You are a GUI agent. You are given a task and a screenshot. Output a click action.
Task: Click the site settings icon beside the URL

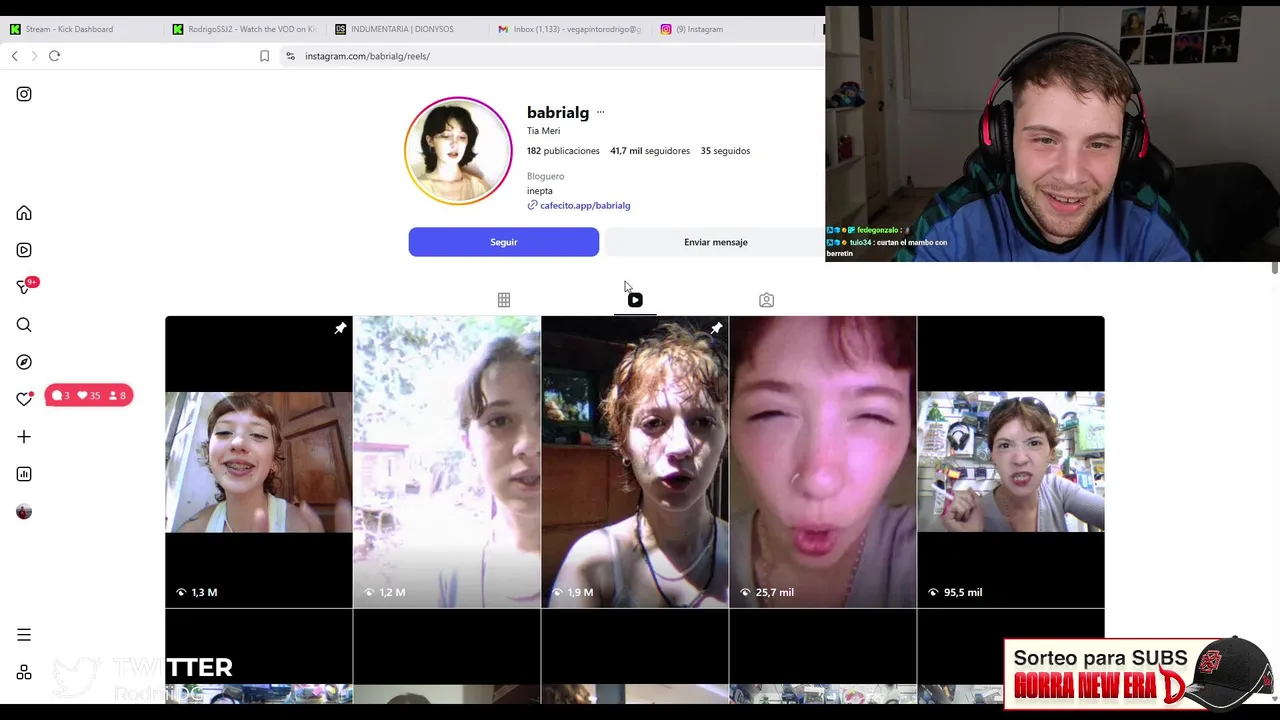290,56
